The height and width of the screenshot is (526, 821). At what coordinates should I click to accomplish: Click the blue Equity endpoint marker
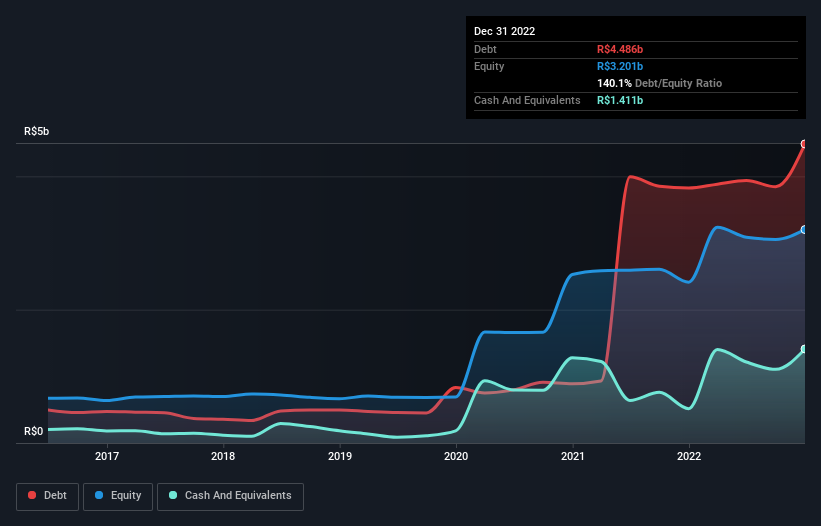pyautogui.click(x=804, y=230)
